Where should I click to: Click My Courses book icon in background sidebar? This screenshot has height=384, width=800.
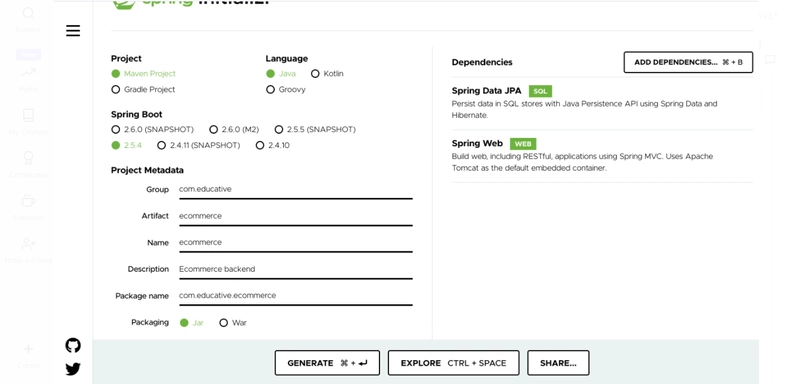coord(29,115)
